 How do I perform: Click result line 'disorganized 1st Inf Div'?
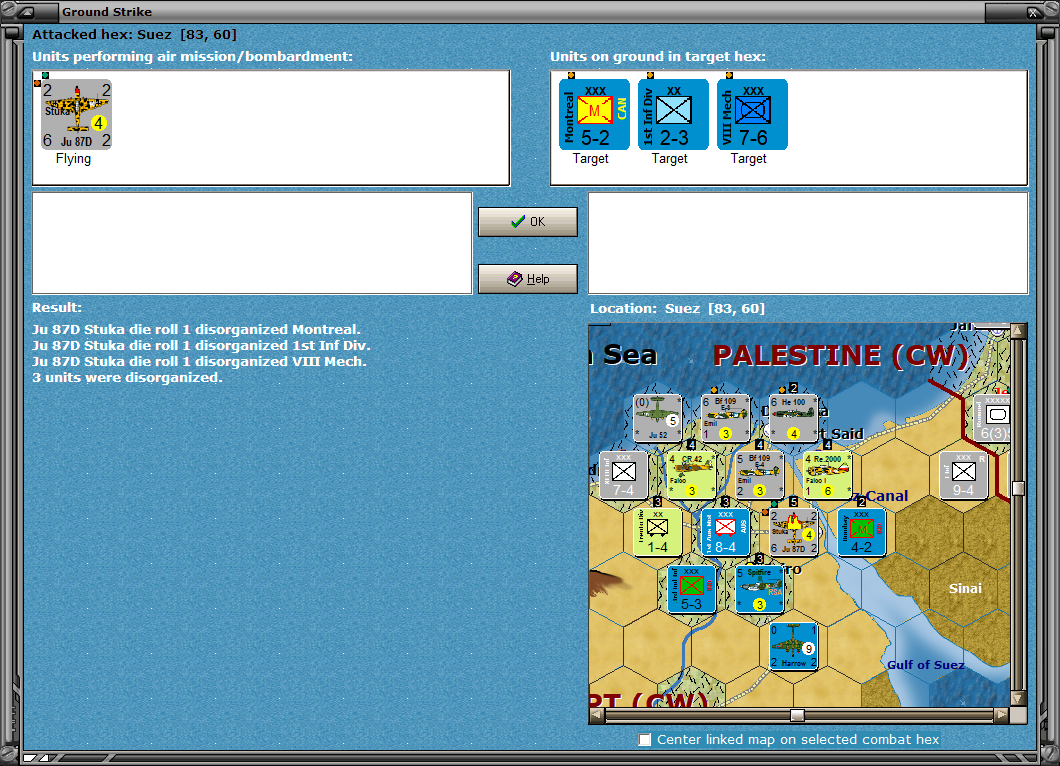point(201,345)
